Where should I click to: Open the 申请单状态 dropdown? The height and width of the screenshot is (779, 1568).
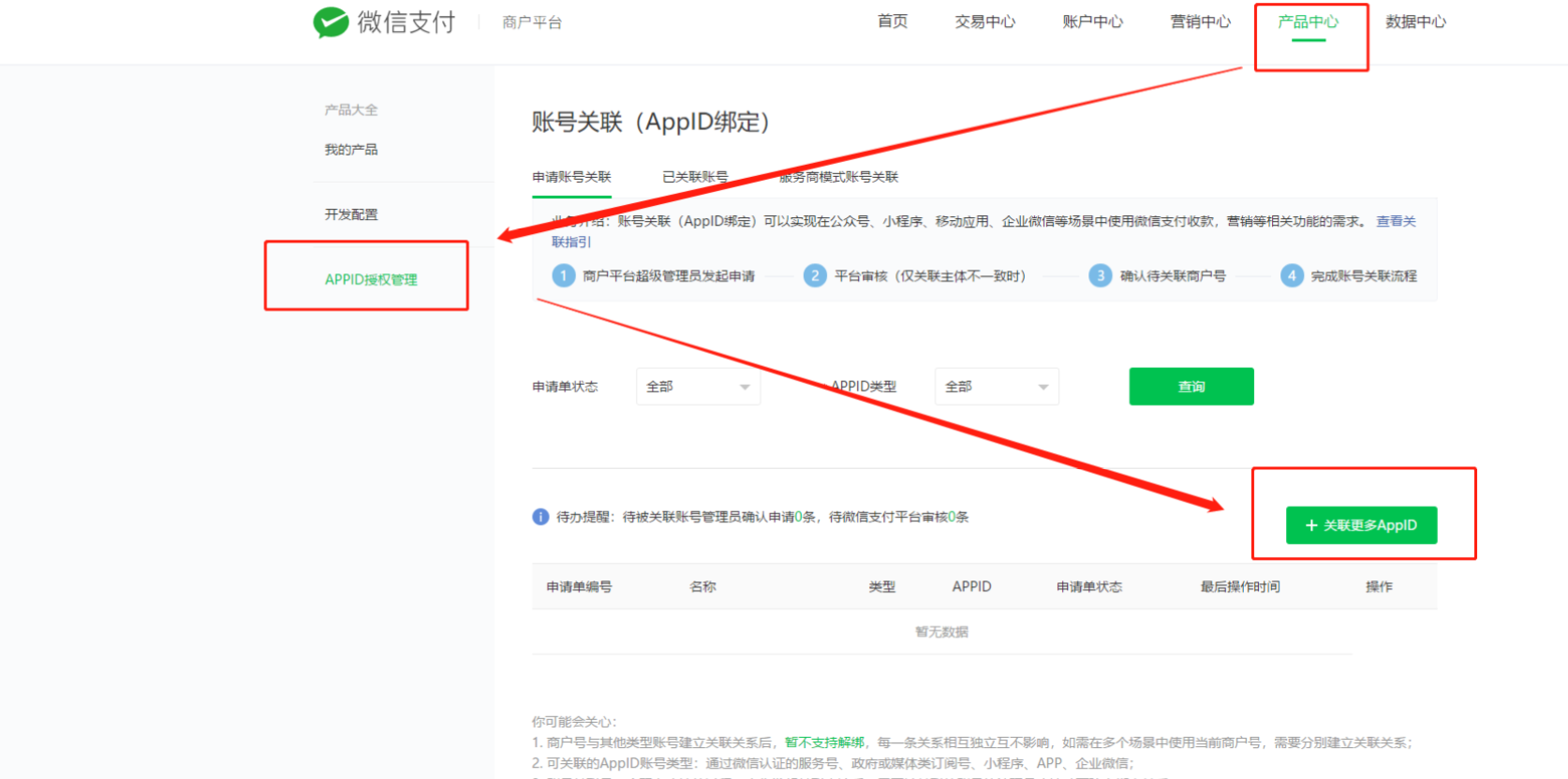tap(698, 387)
